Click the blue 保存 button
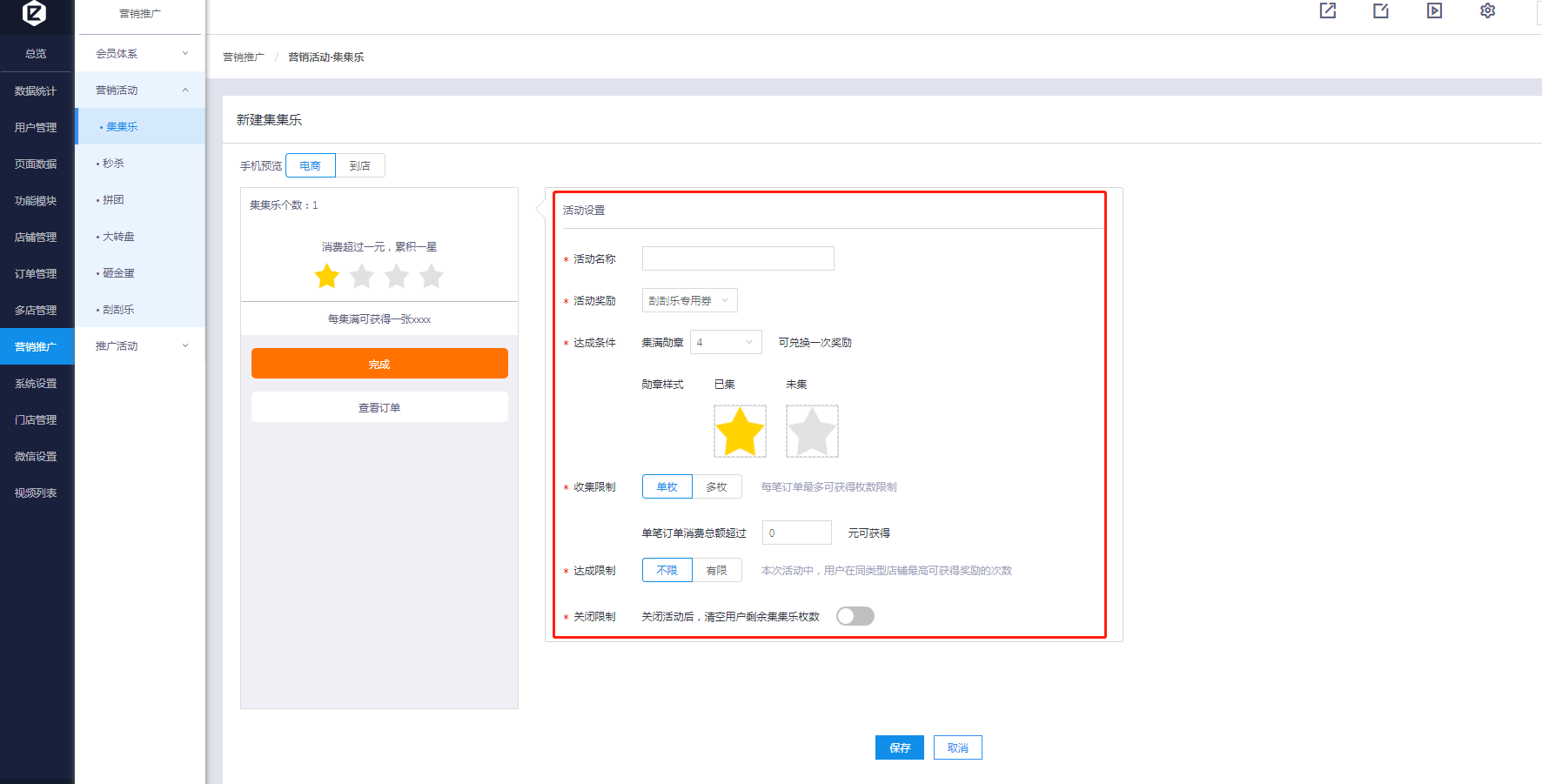 [x=899, y=747]
